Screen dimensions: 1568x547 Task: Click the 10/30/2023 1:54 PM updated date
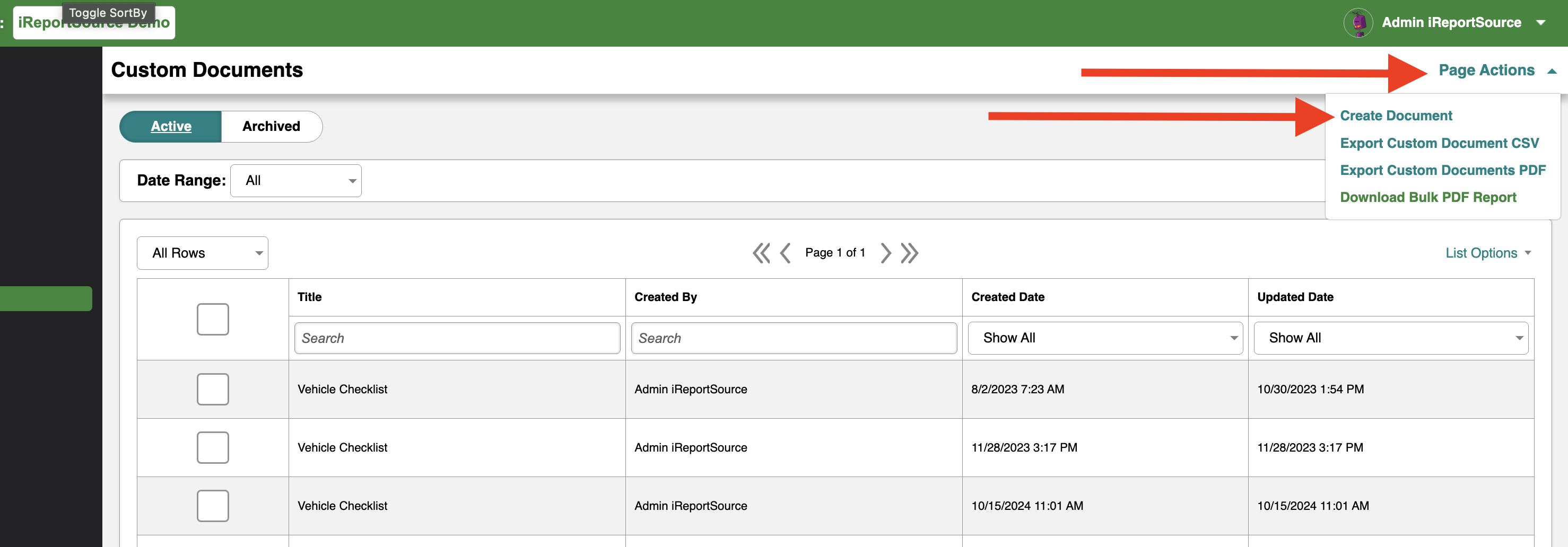(x=1310, y=390)
